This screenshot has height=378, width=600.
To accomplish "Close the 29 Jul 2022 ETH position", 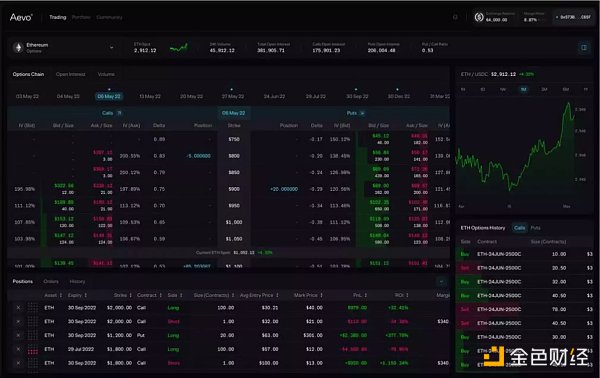I will pyautogui.click(x=18, y=349).
